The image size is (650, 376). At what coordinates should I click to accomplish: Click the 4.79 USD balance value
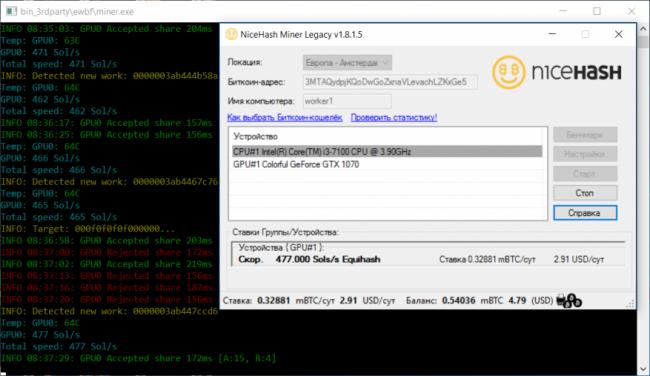pyautogui.click(x=517, y=300)
